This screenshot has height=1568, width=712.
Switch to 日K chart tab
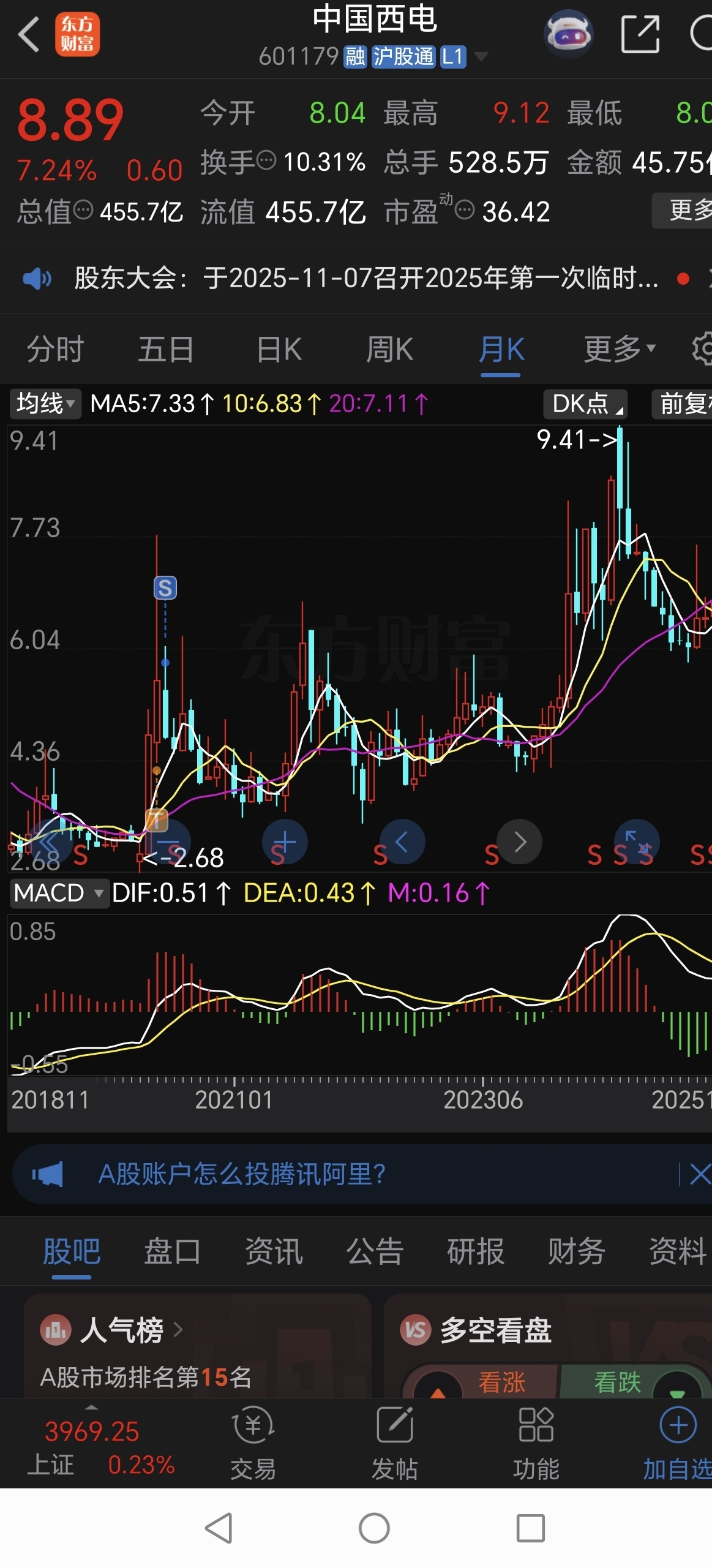279,349
